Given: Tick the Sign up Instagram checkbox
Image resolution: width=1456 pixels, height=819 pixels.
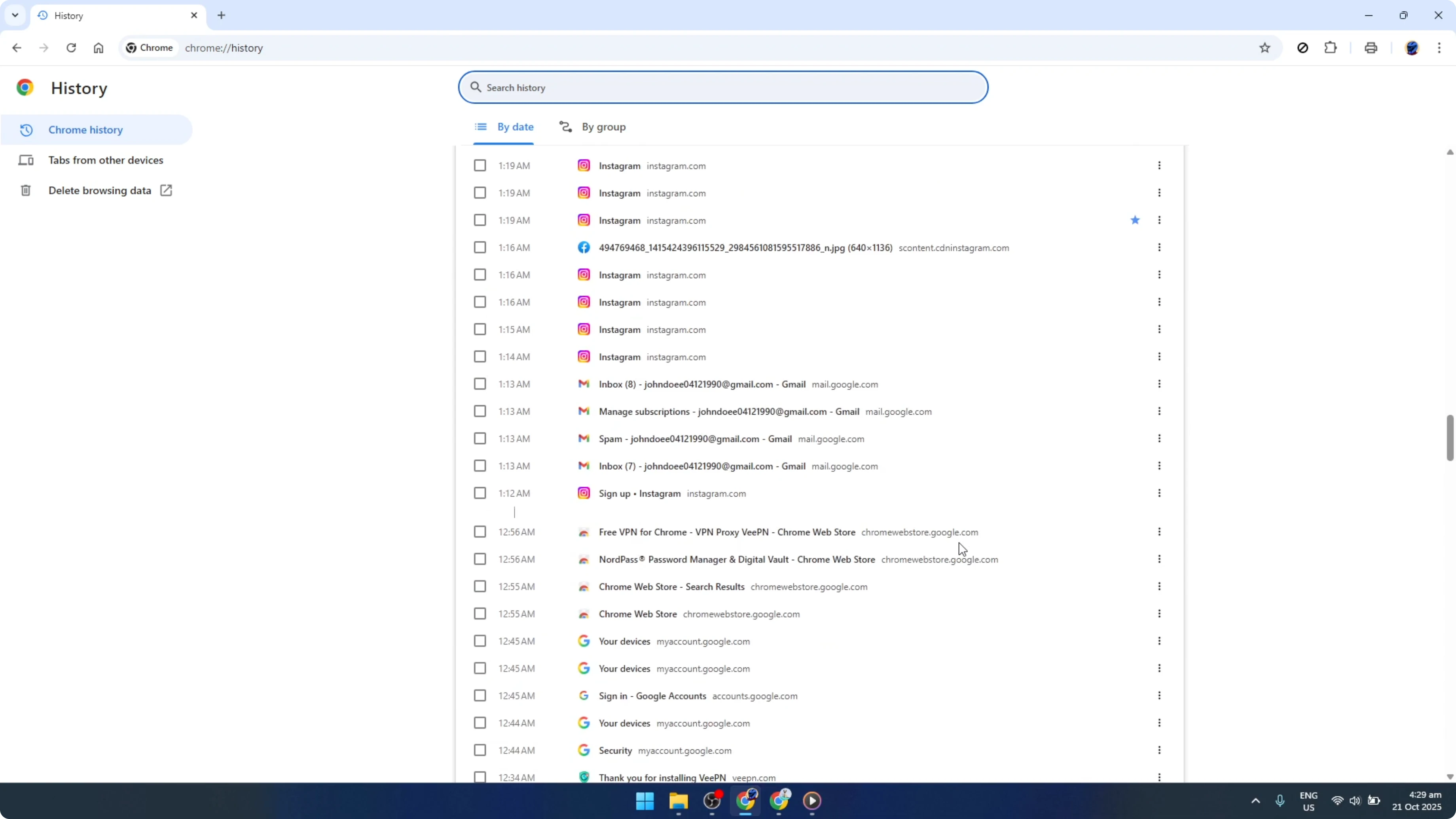Looking at the screenshot, I should pyautogui.click(x=480, y=493).
